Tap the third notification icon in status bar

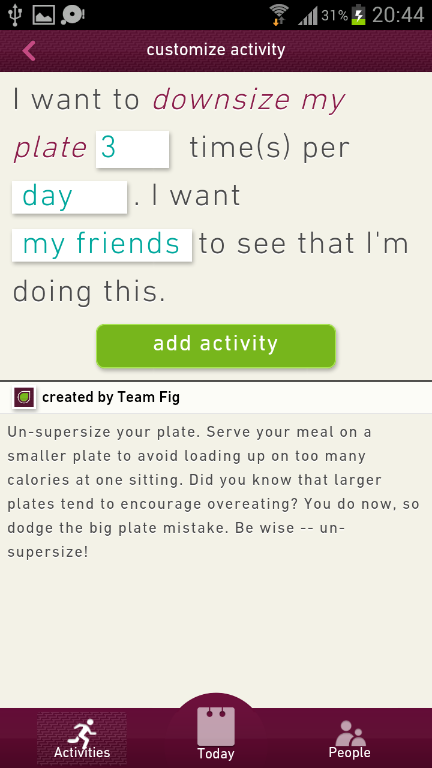pos(72,15)
